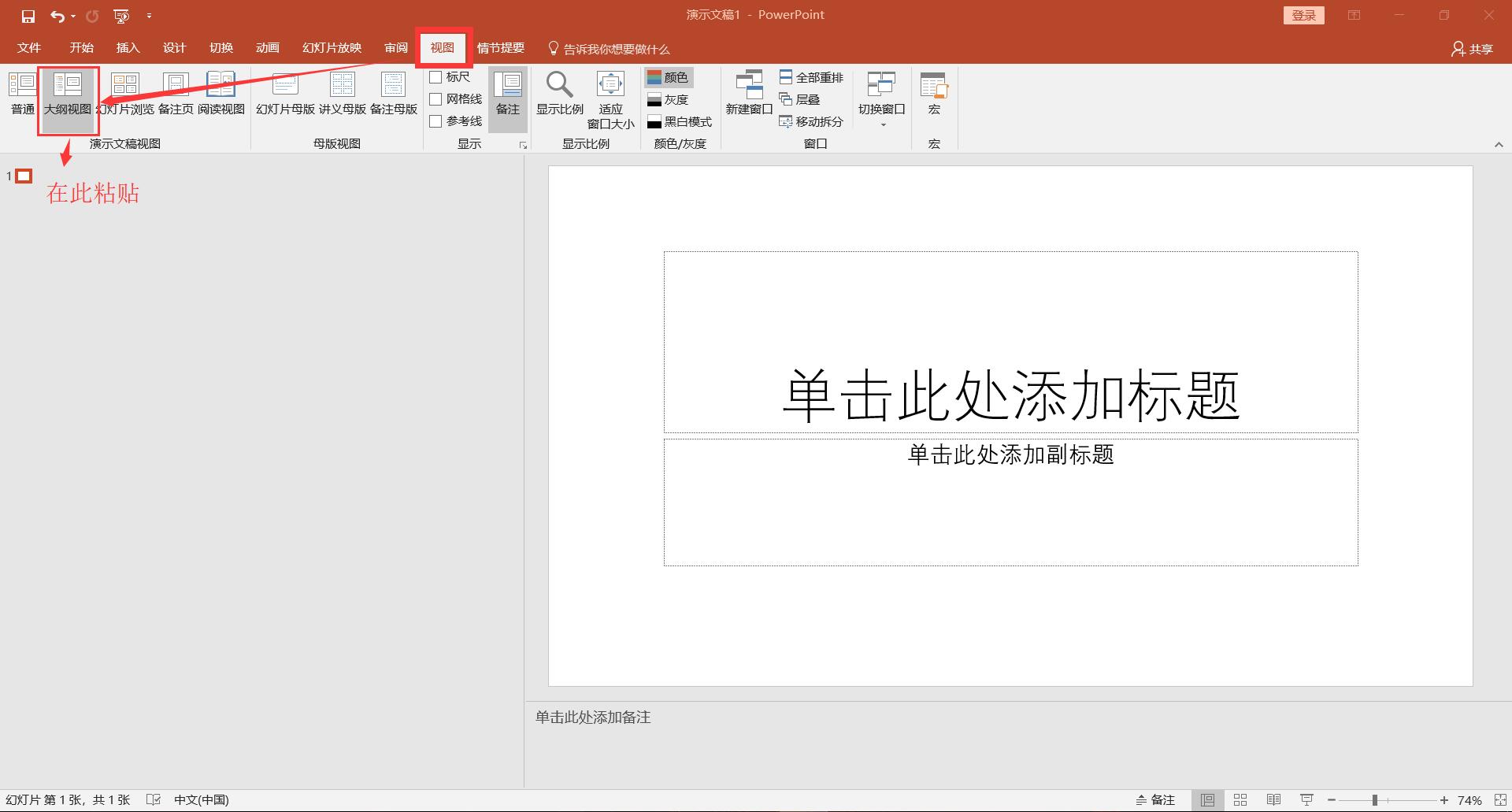Switch to the 动画 ribbon tab

[x=267, y=47]
